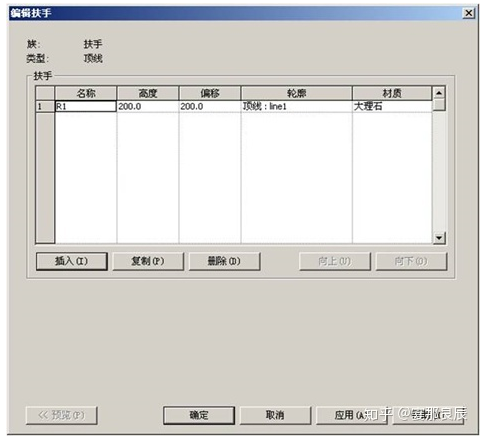Select the 偏移 cell 200.0
This screenshot has height=441, width=488.
tap(210, 106)
